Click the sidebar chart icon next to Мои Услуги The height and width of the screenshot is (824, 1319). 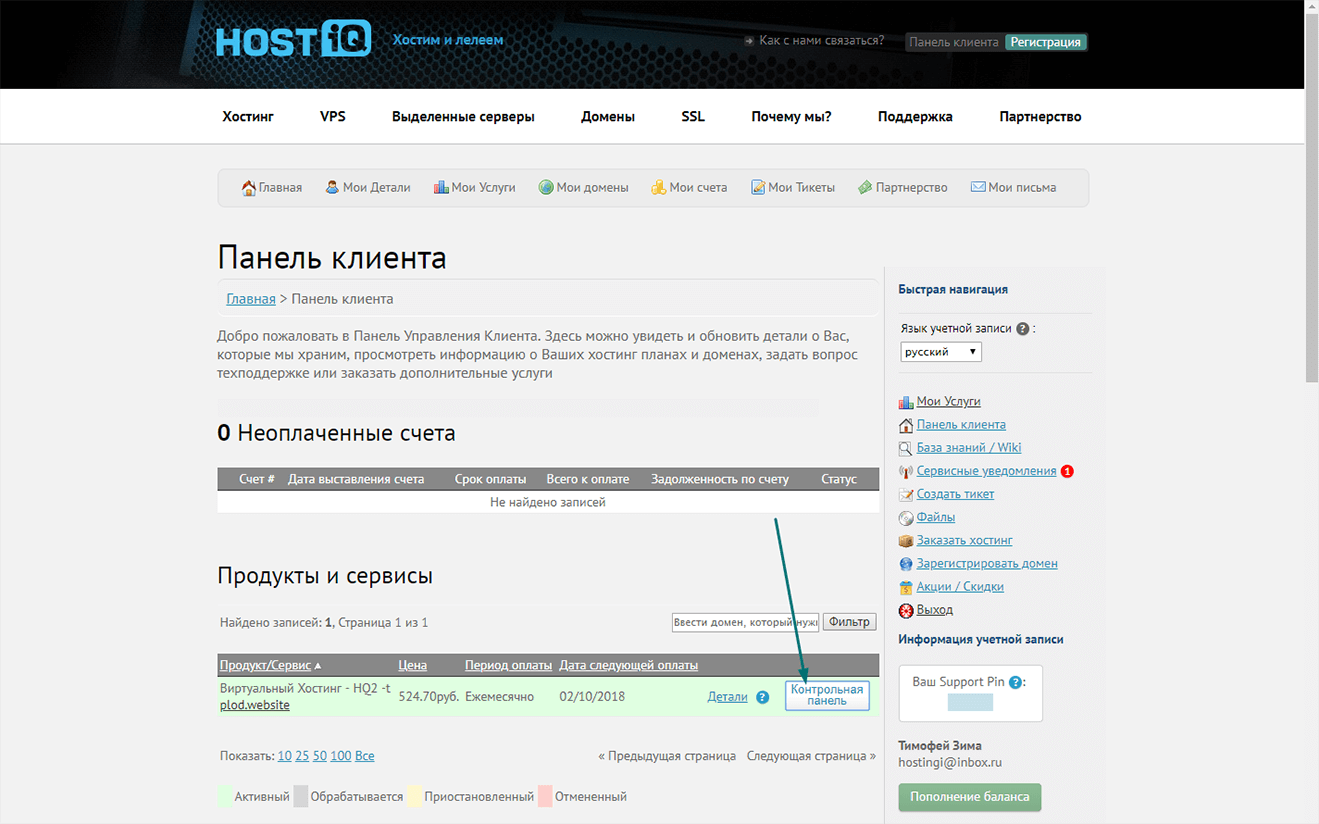click(906, 402)
